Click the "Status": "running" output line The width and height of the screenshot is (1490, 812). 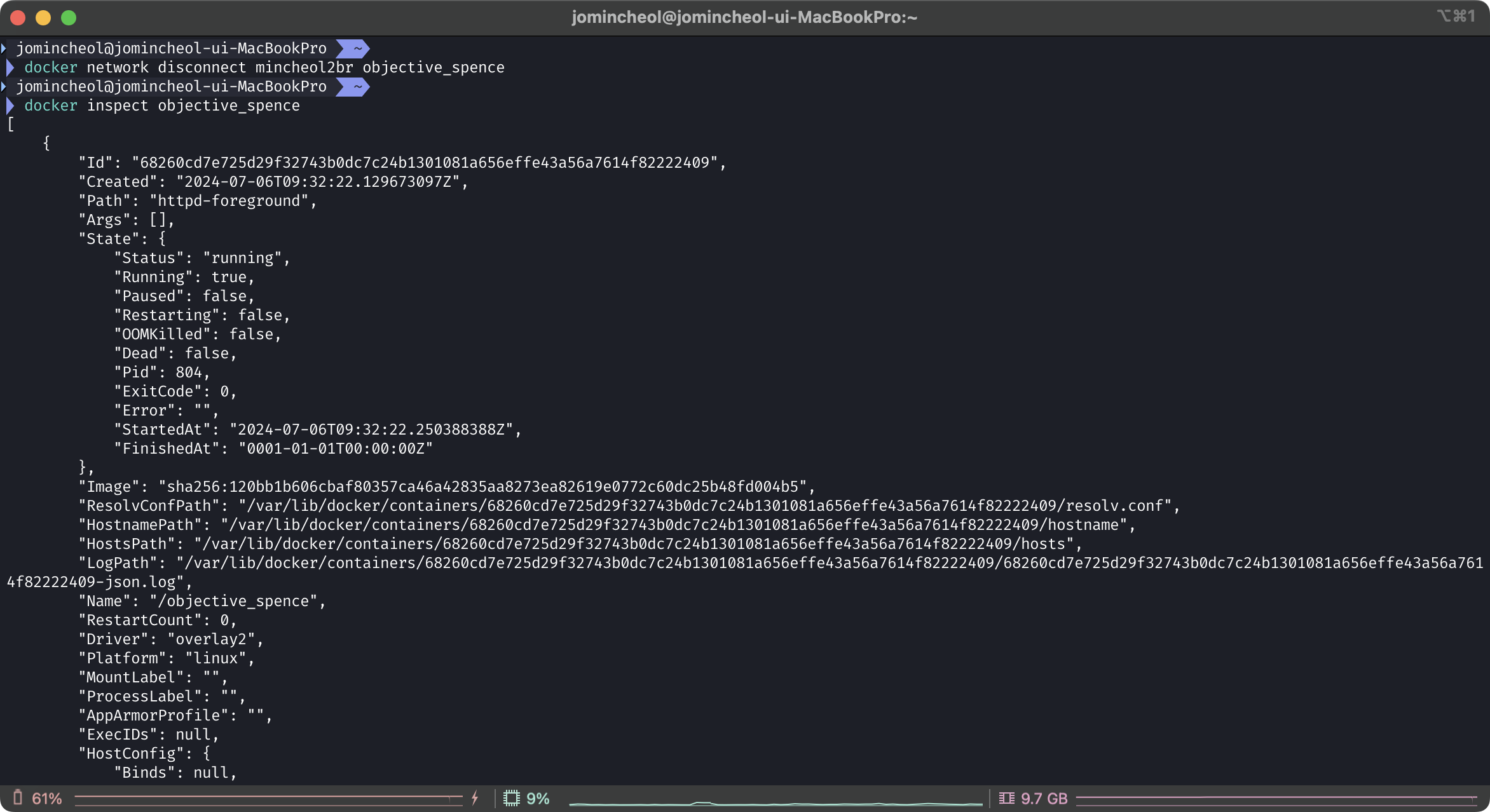(202, 258)
